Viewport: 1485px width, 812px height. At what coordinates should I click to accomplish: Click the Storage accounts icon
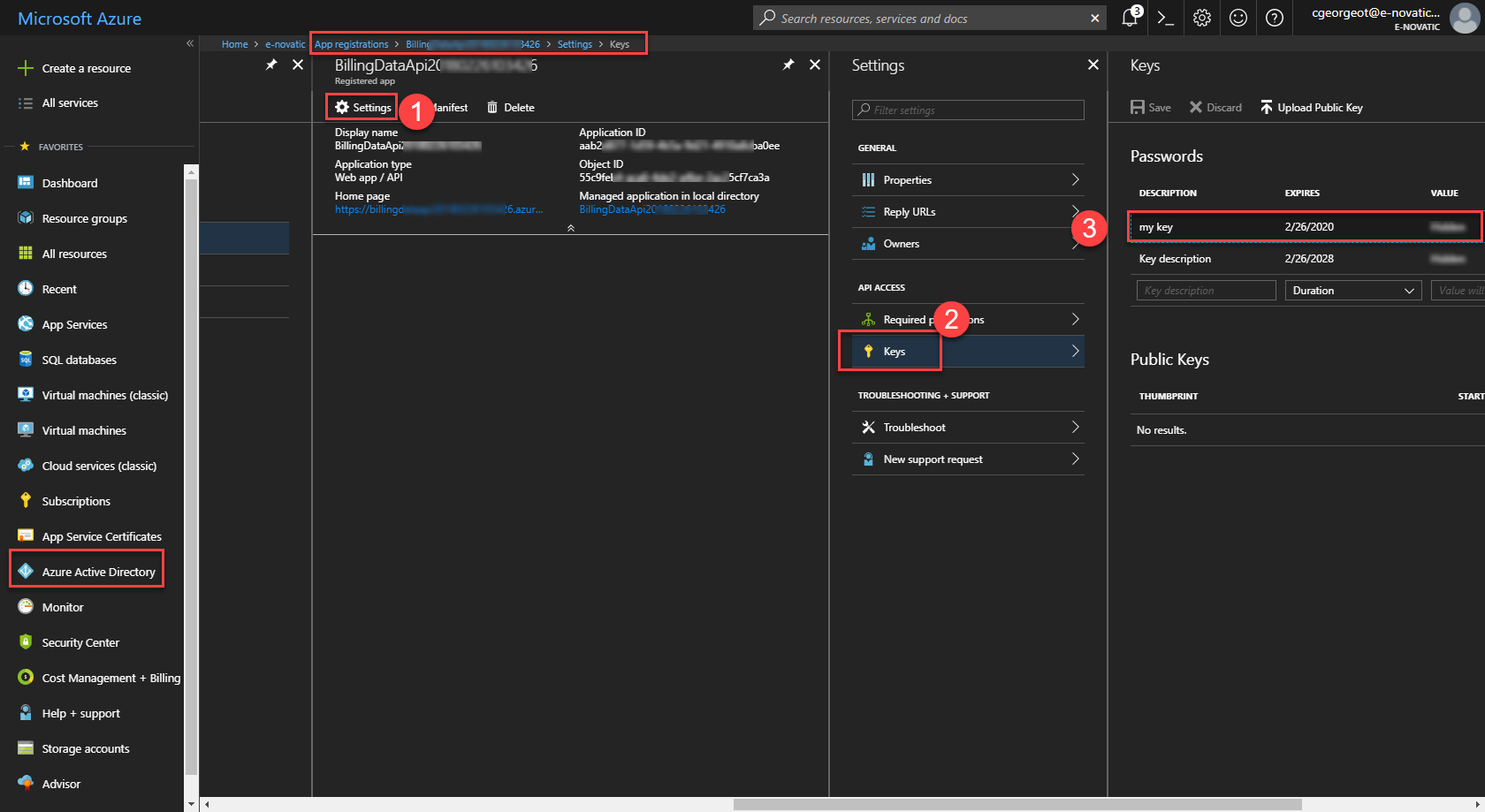click(x=26, y=748)
